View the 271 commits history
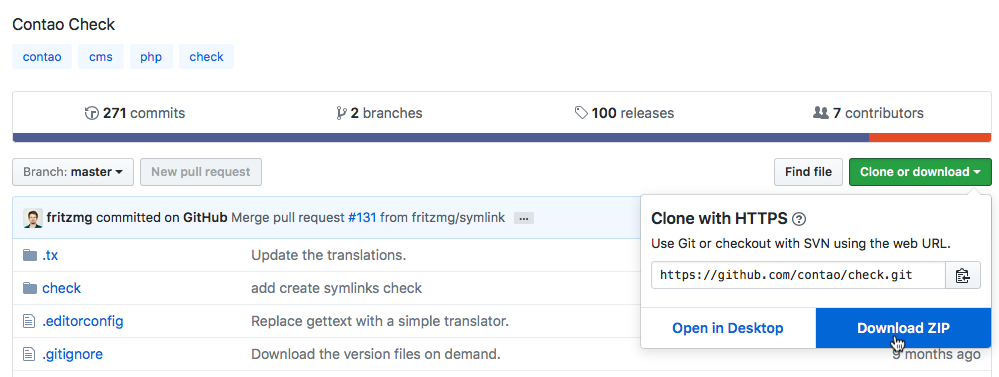 pyautogui.click(x=135, y=113)
